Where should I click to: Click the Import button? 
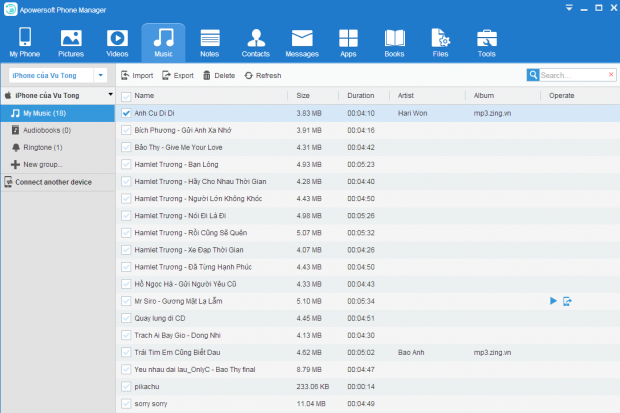(138, 75)
